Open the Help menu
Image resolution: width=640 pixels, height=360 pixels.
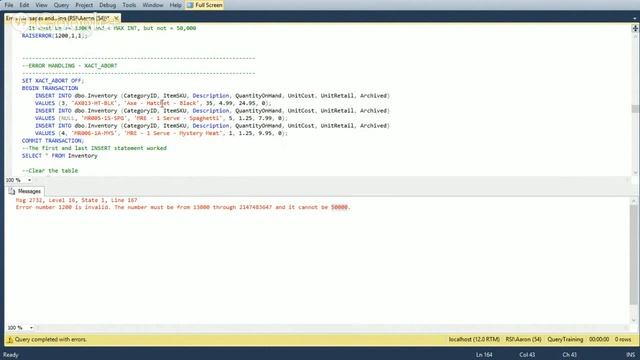(176, 5)
